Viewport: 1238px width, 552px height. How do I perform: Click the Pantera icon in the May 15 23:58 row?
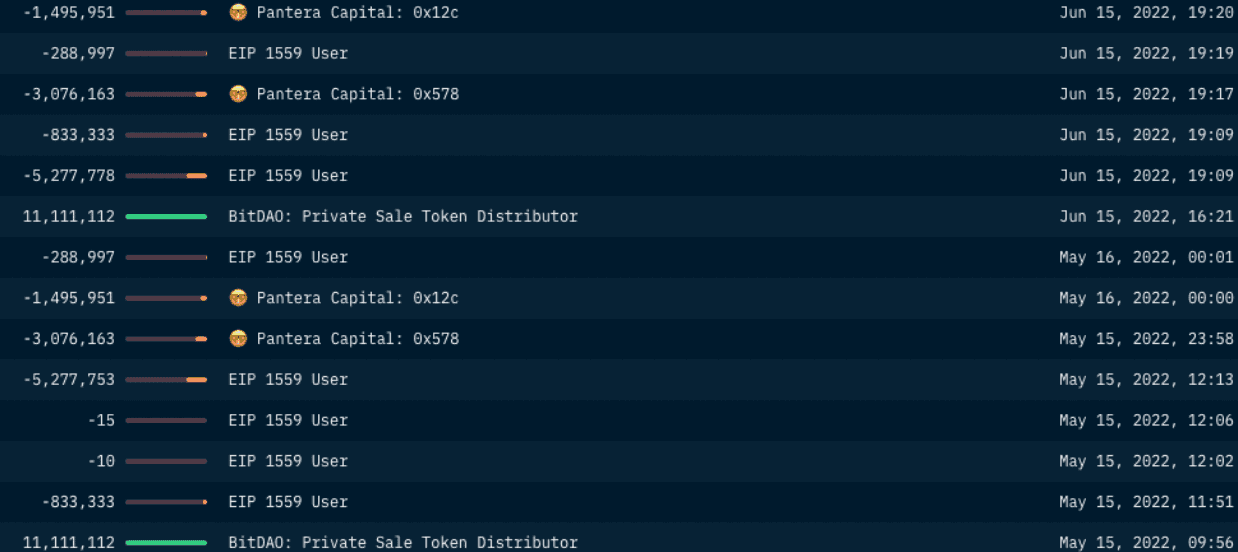238,339
